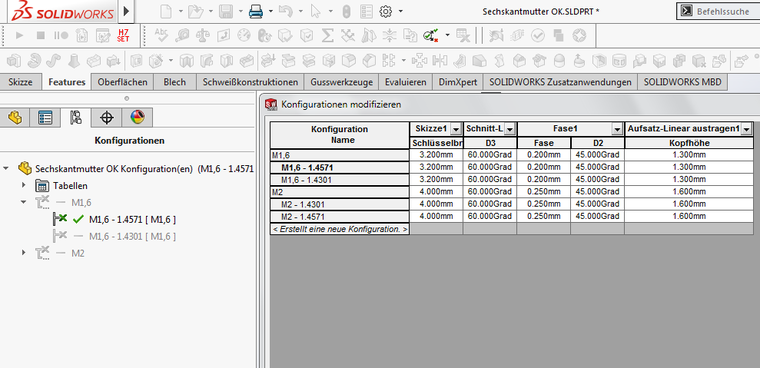Open the DimXpertManager crosshair tab icon

tap(107, 117)
